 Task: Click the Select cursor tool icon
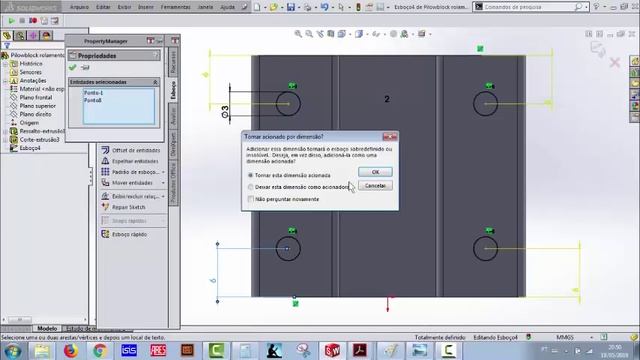pyautogui.click(x=341, y=7)
